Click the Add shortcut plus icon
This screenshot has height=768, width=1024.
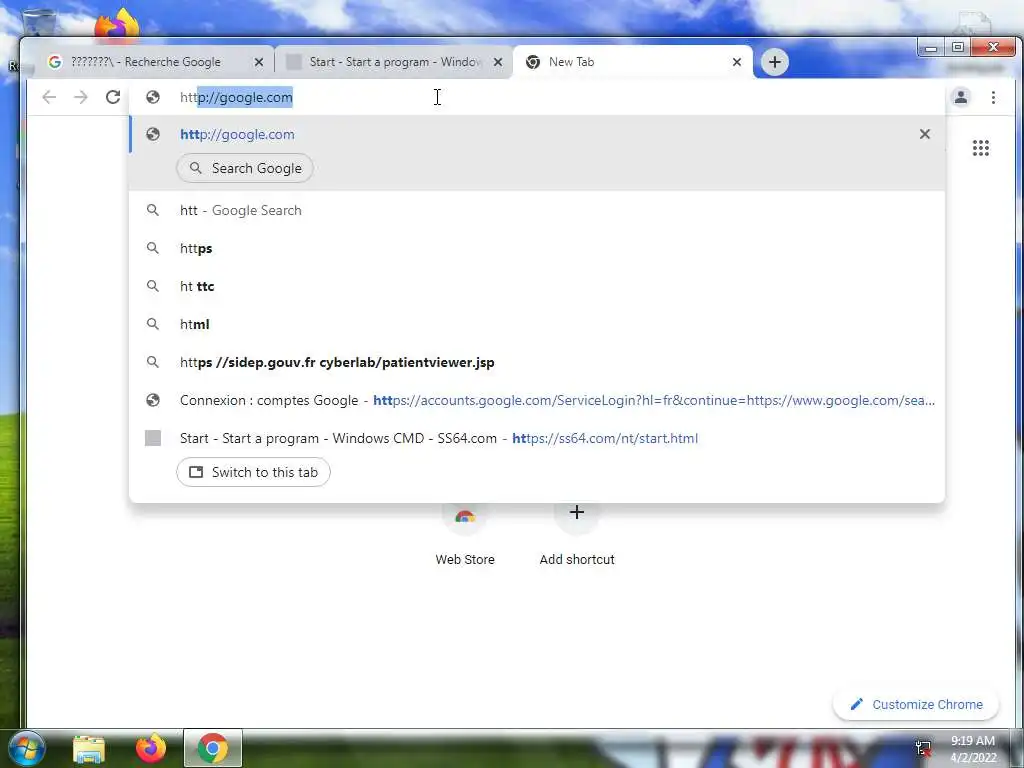point(577,513)
